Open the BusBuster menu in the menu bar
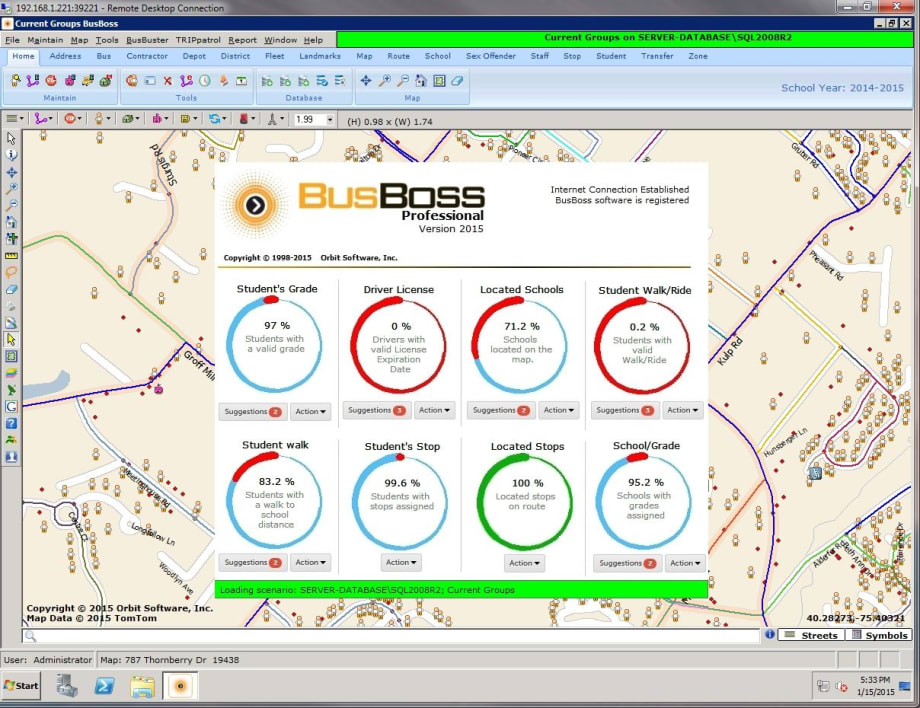Image resolution: width=920 pixels, height=708 pixels. tap(148, 40)
